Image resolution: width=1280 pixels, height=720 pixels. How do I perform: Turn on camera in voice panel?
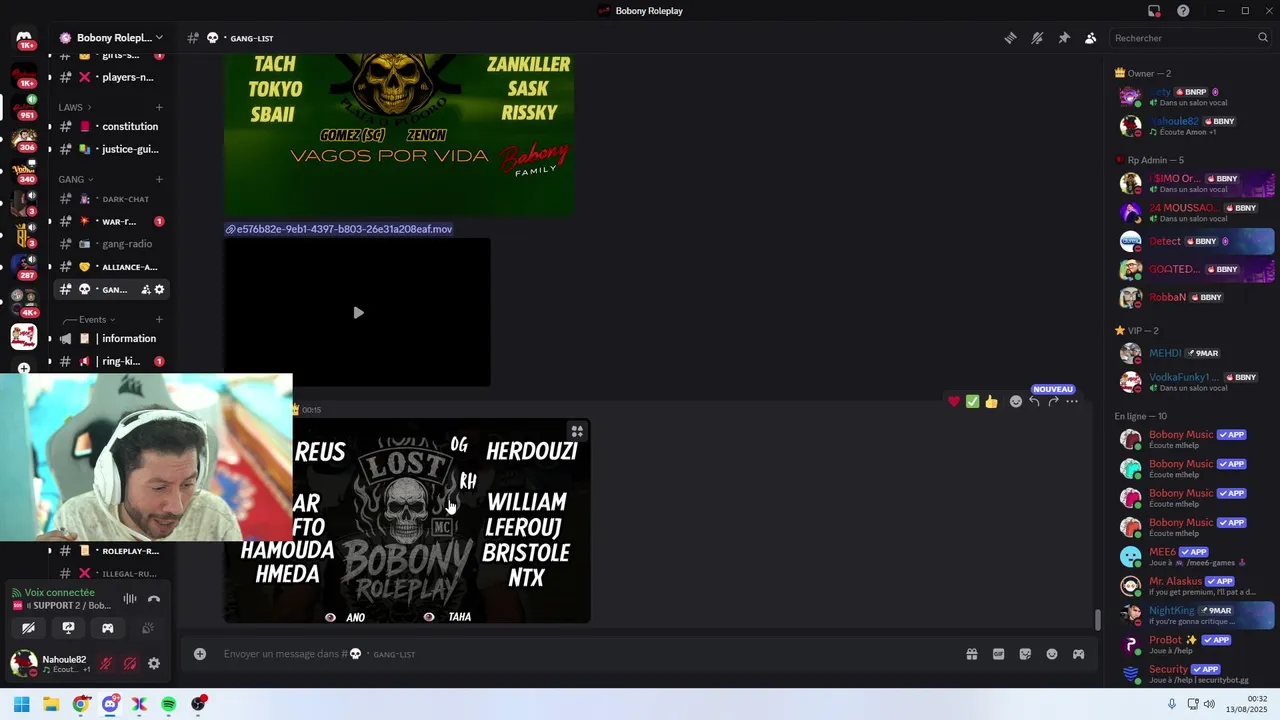click(x=28, y=628)
